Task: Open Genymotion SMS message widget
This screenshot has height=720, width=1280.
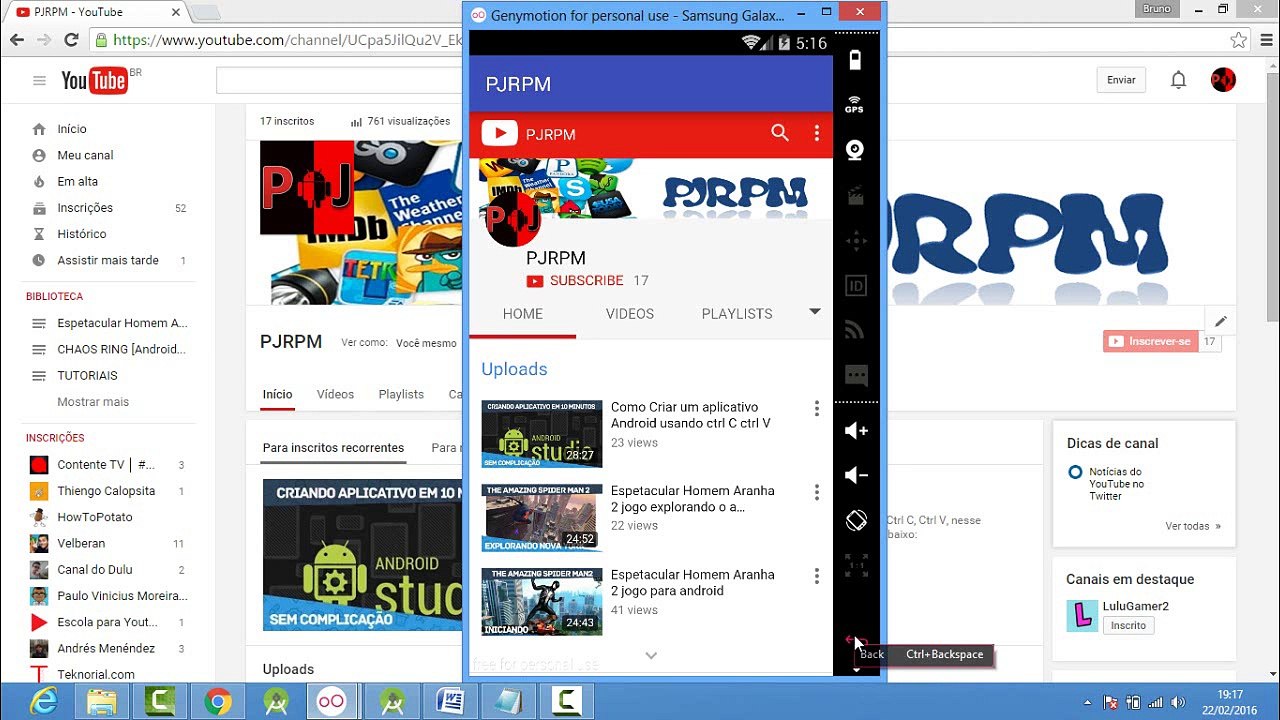Action: [855, 375]
